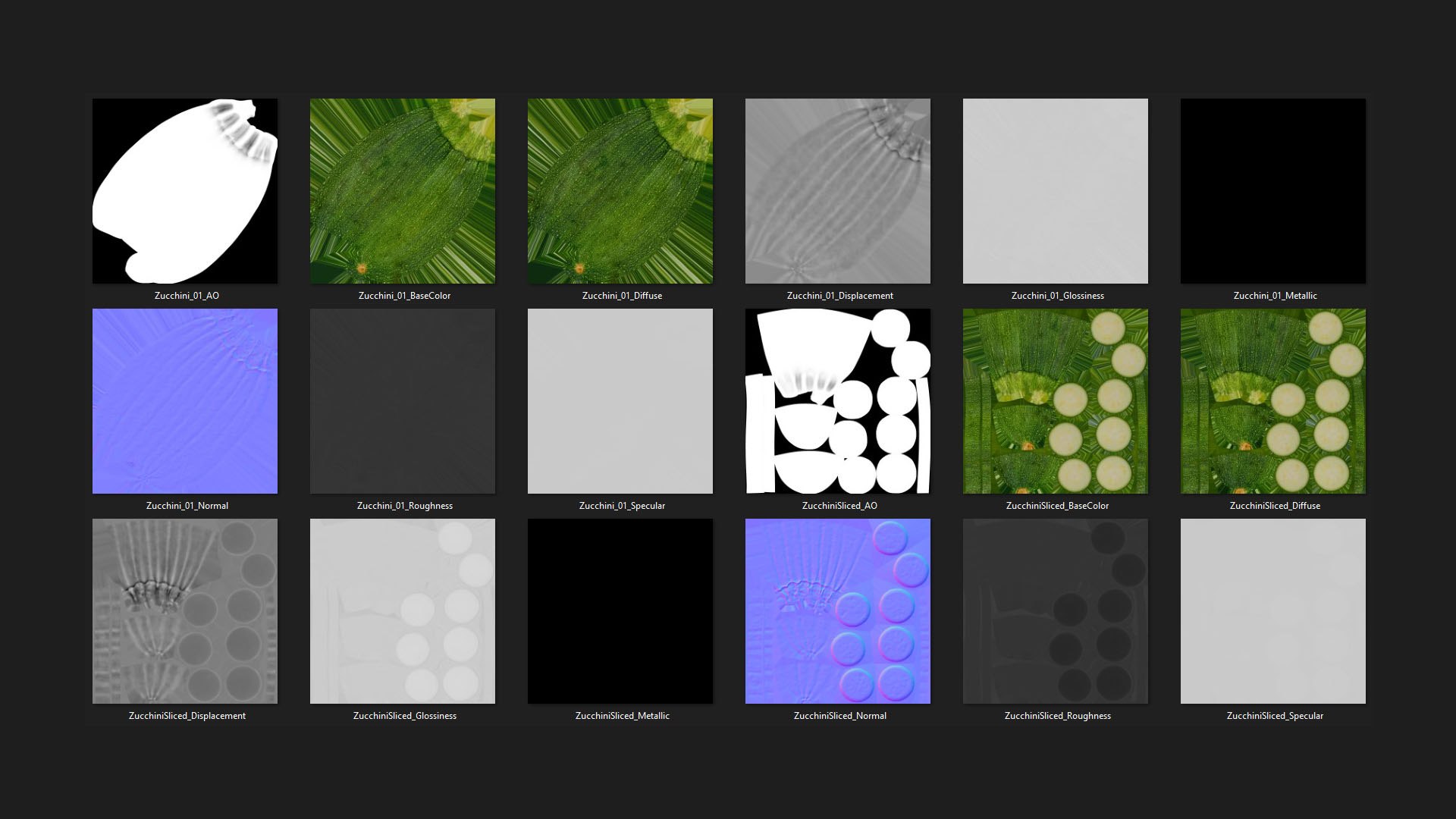Select the Zucchini_01_Displacement map
1456x819 pixels.
coord(838,191)
